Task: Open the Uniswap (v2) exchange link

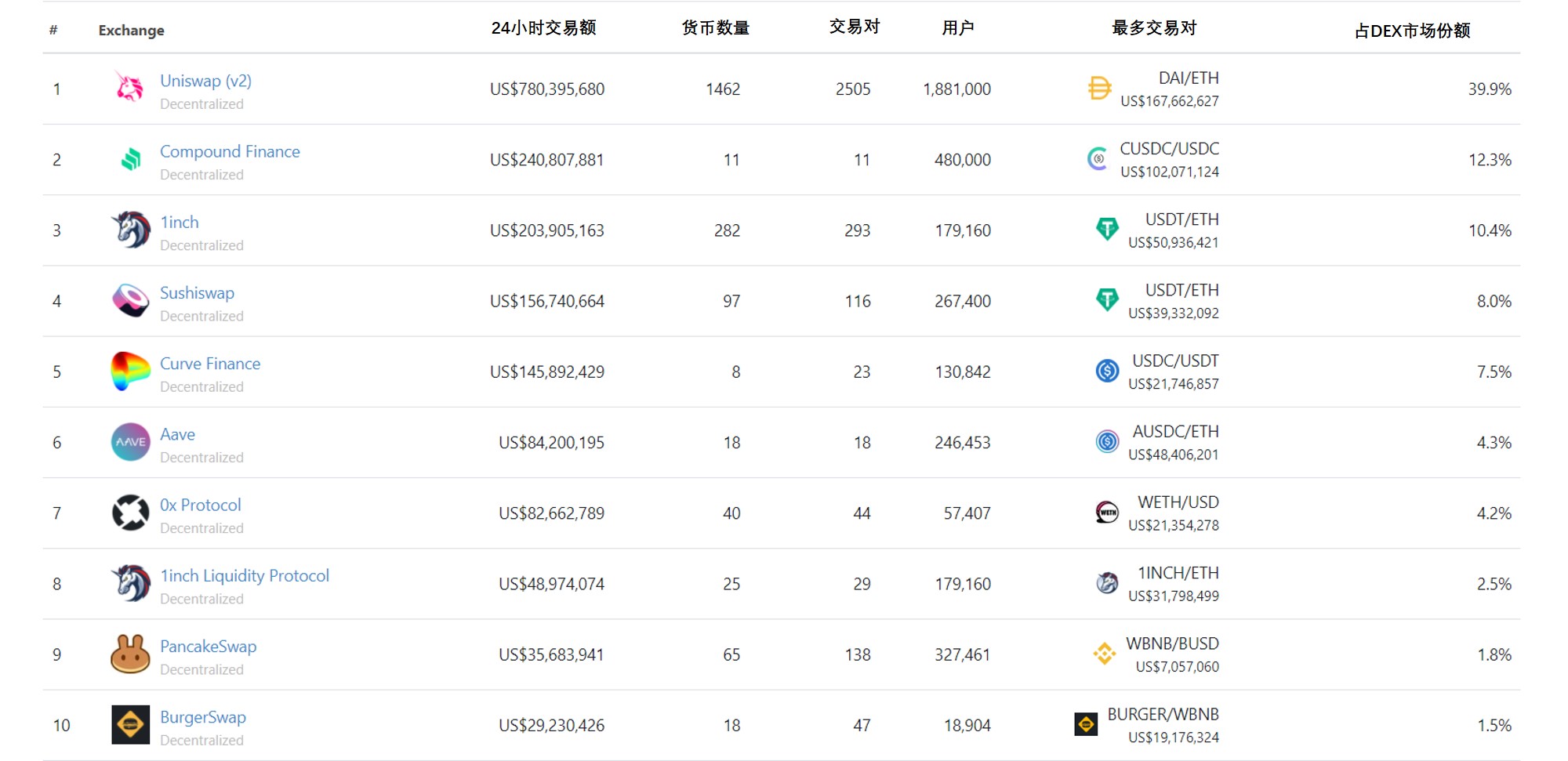Action: [205, 81]
